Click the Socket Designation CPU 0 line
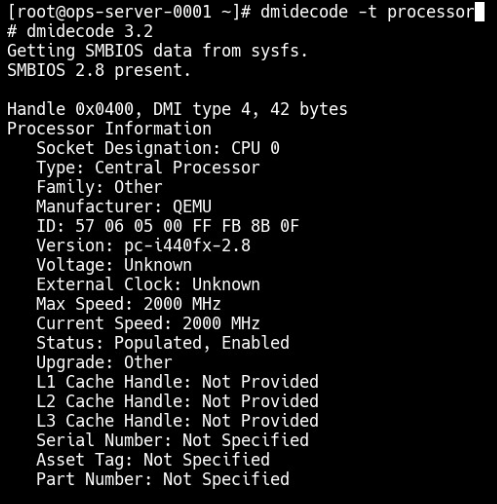Viewport: 497px width, 504px height. (x=158, y=148)
